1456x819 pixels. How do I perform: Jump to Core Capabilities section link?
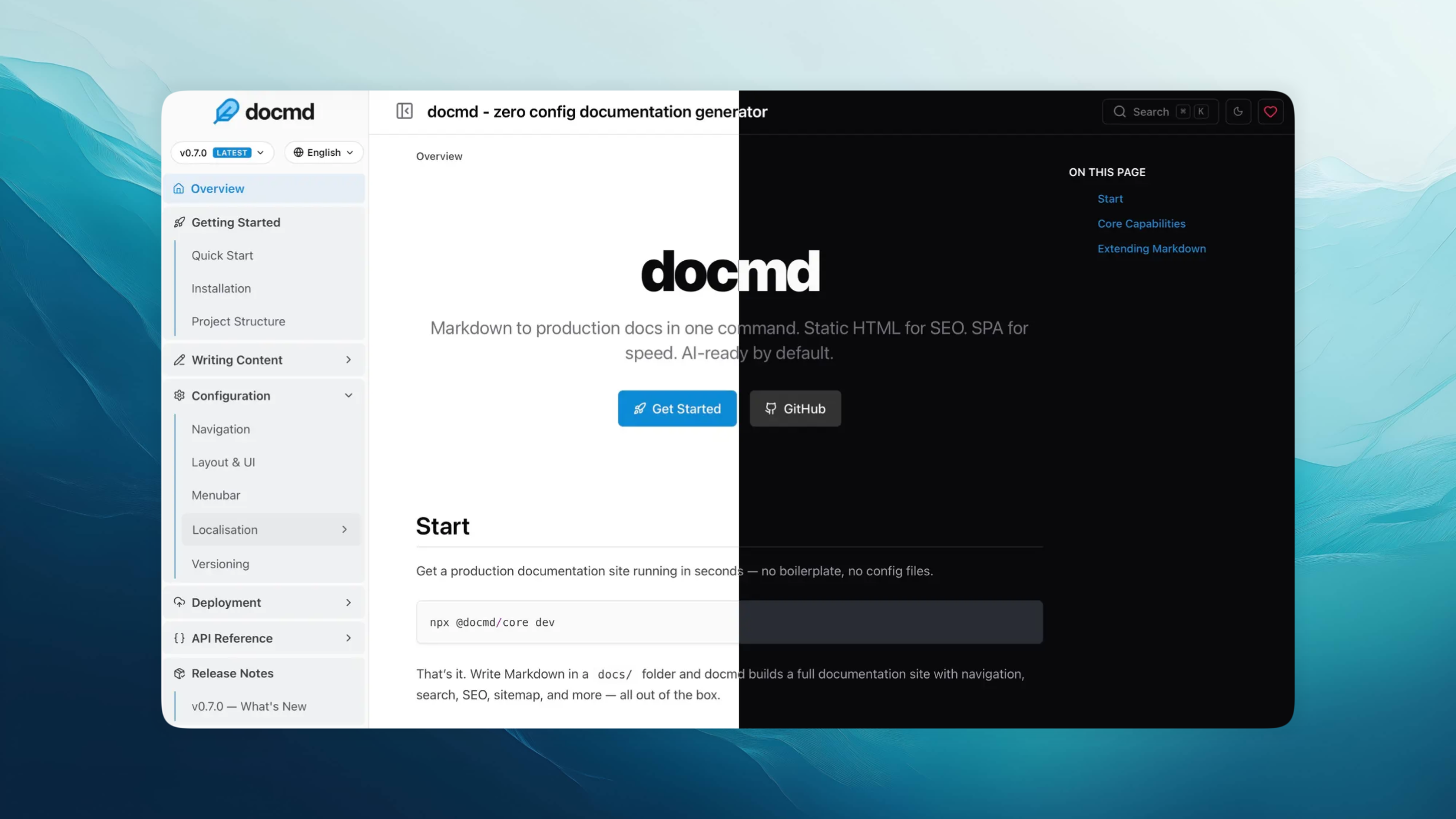click(x=1141, y=223)
